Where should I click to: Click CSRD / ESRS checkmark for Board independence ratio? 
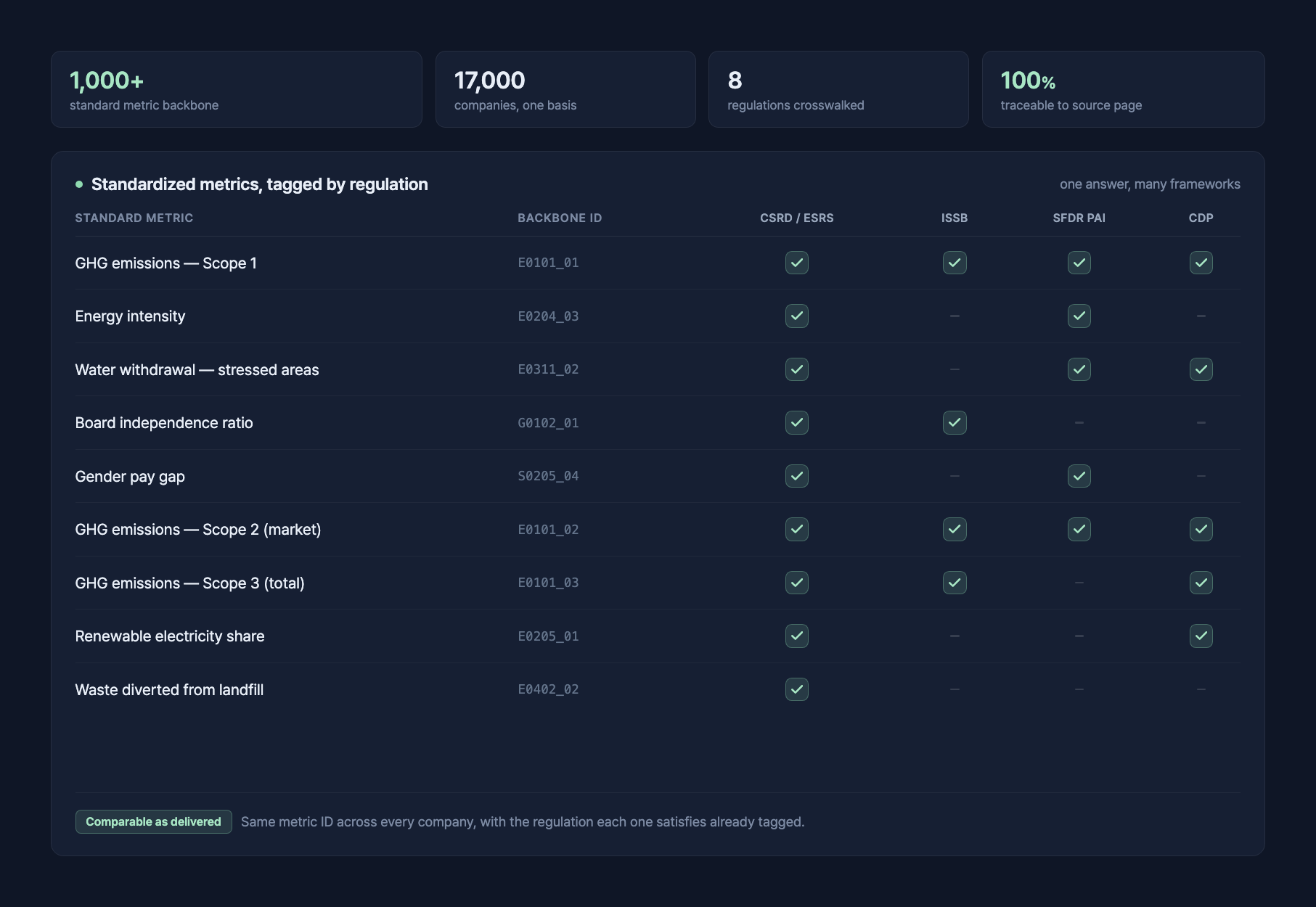[x=797, y=423]
